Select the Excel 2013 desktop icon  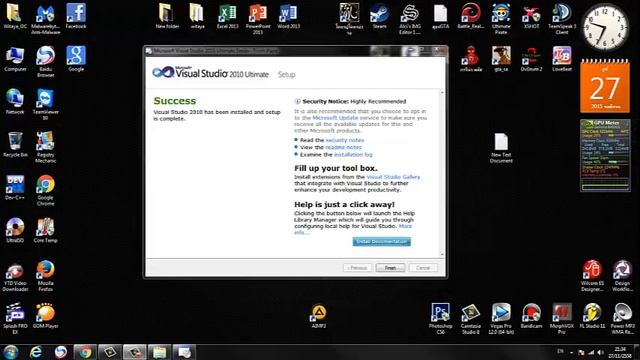pos(227,16)
